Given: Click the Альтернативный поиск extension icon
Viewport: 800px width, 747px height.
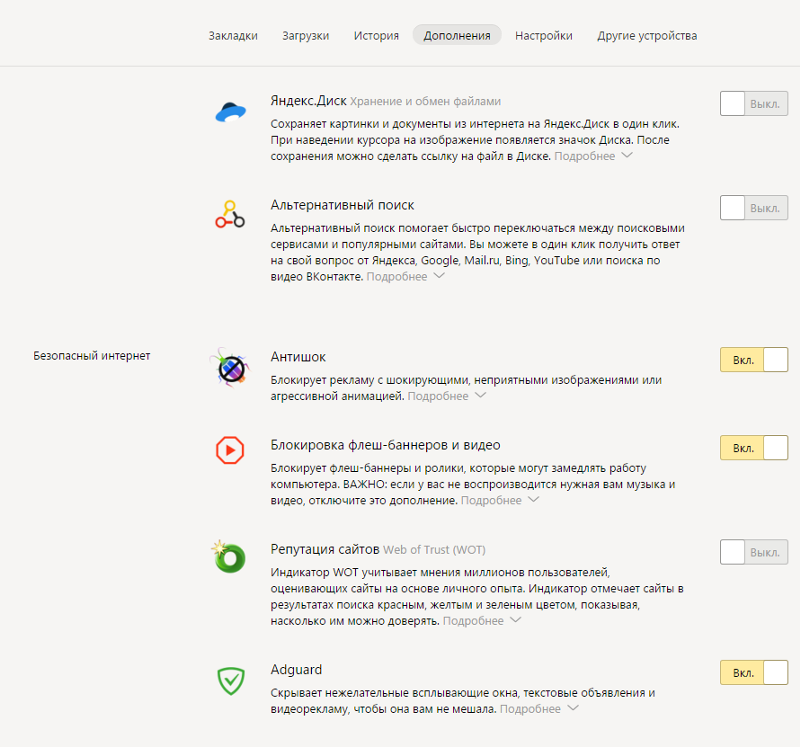Looking at the screenshot, I should (x=230, y=214).
